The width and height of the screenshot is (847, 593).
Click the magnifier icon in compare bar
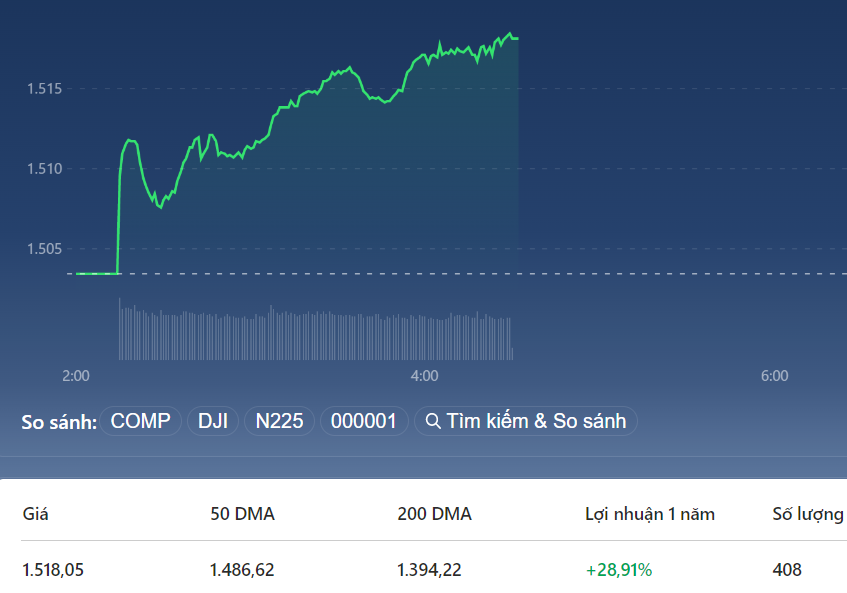click(433, 421)
